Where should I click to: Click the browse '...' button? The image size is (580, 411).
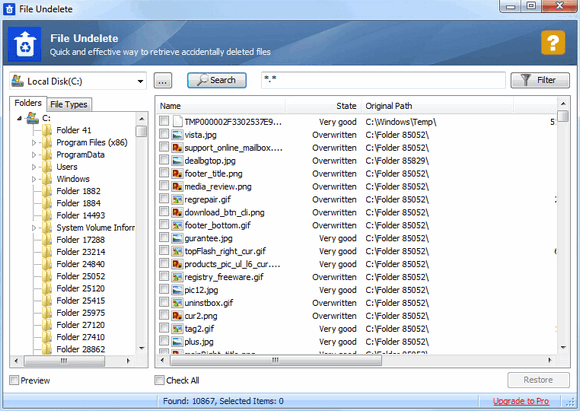pos(163,81)
